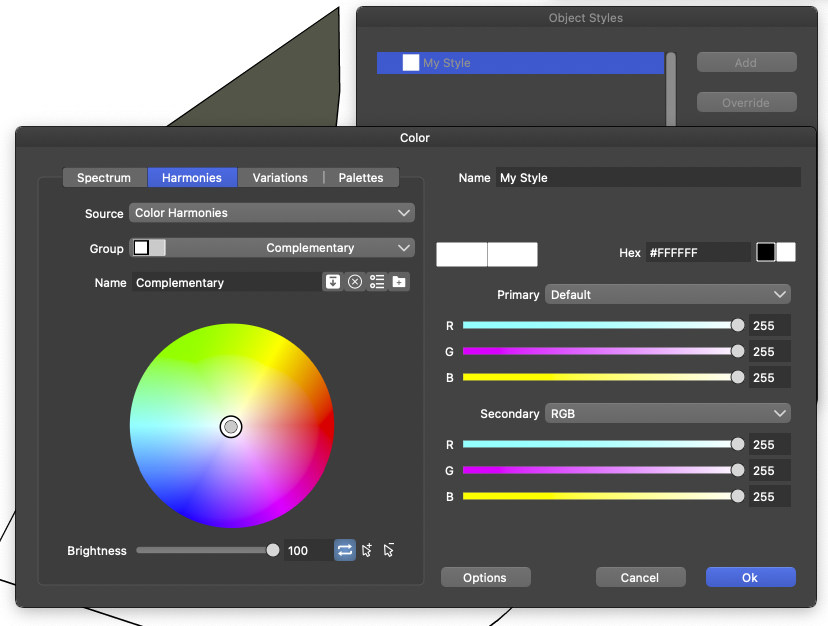Open the Secondary RGB dropdown

tap(667, 413)
